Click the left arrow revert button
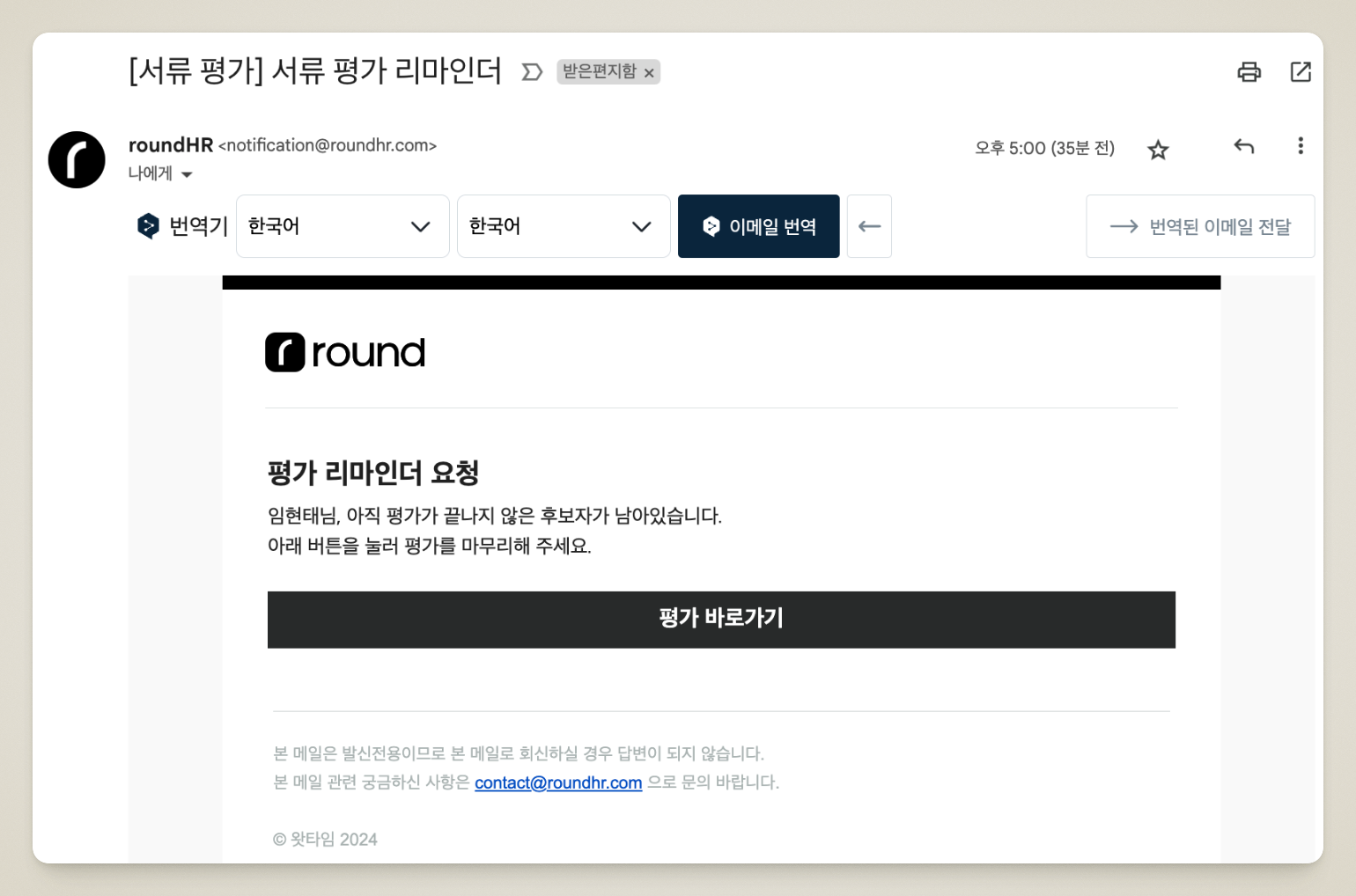1356x896 pixels. click(869, 226)
